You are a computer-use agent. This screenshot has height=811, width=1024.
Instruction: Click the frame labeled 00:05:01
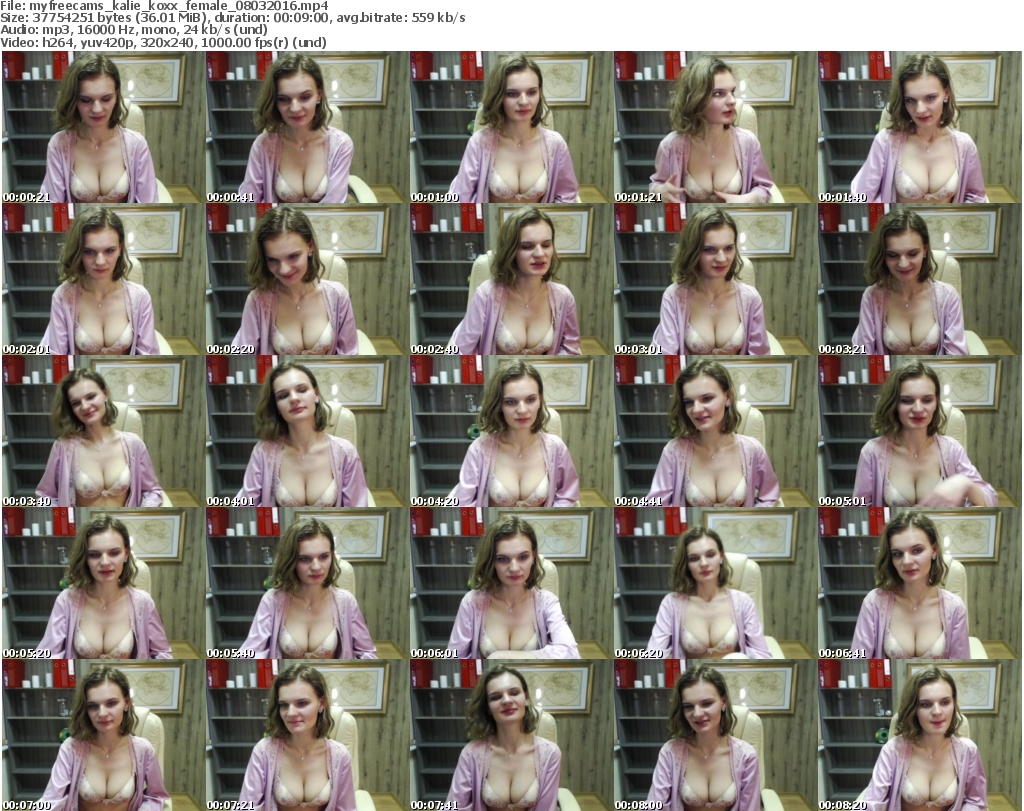pos(919,432)
